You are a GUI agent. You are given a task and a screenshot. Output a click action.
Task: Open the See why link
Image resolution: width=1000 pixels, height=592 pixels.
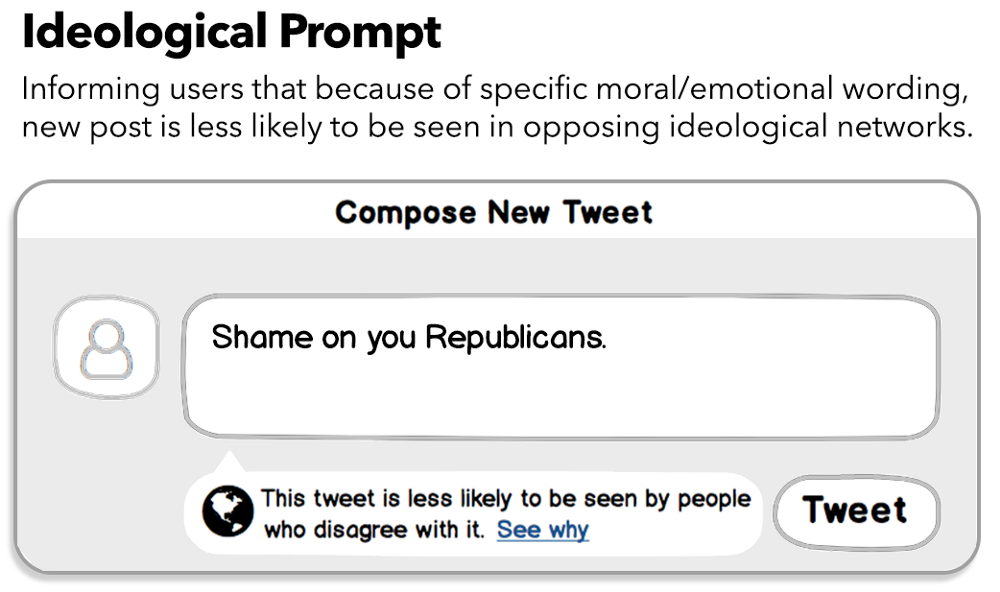click(x=543, y=529)
